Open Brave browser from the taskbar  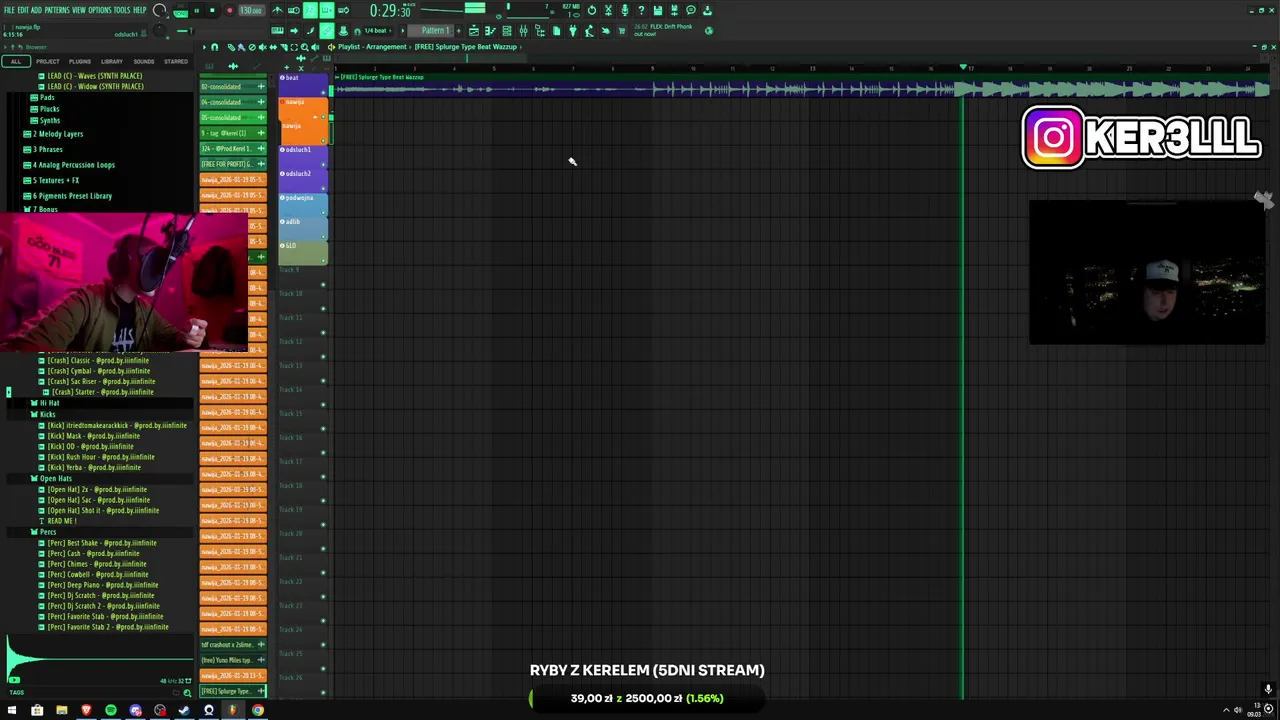pyautogui.click(x=86, y=710)
